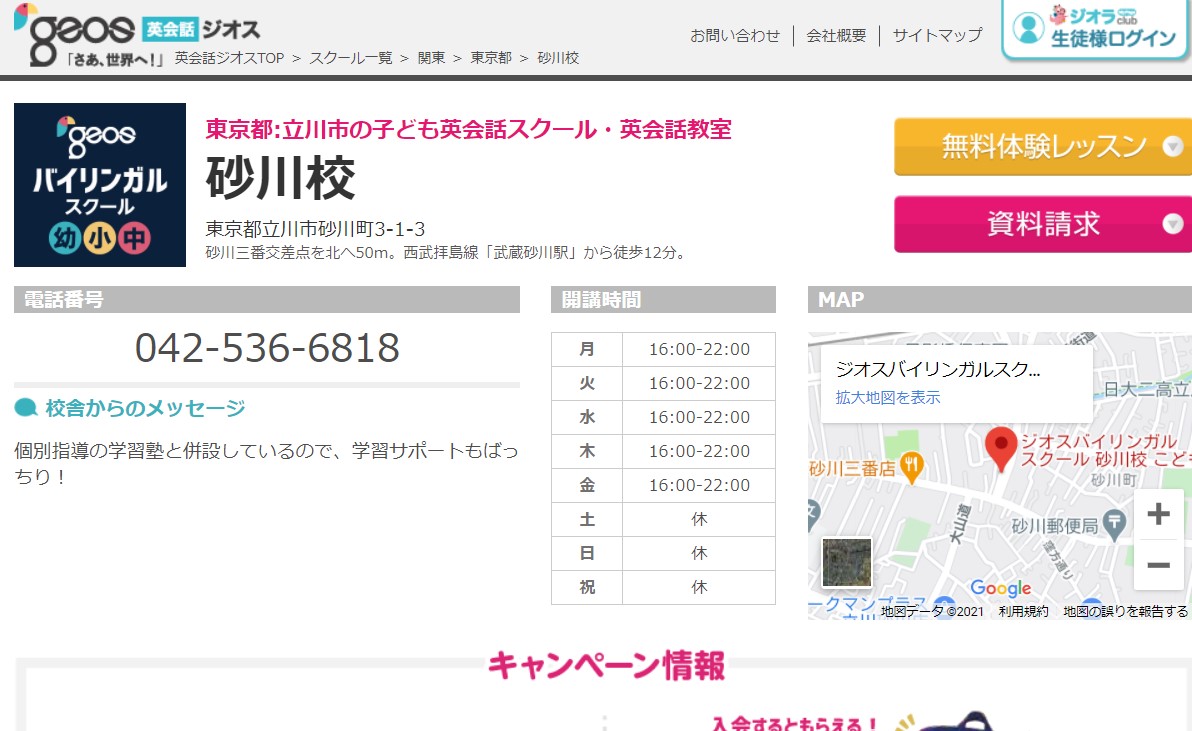The image size is (1192, 731).
Task: Click the 無料体験レッスン button
Action: coord(1043,147)
